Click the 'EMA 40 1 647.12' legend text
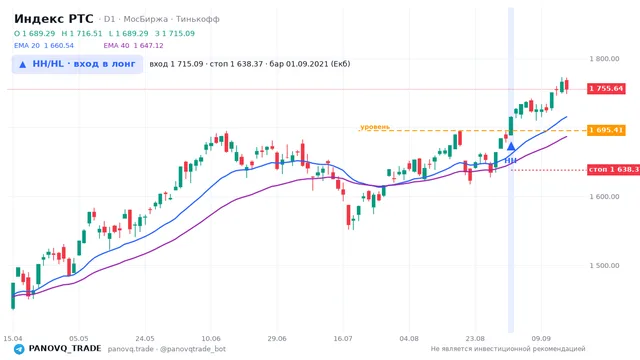 pyautogui.click(x=133, y=46)
